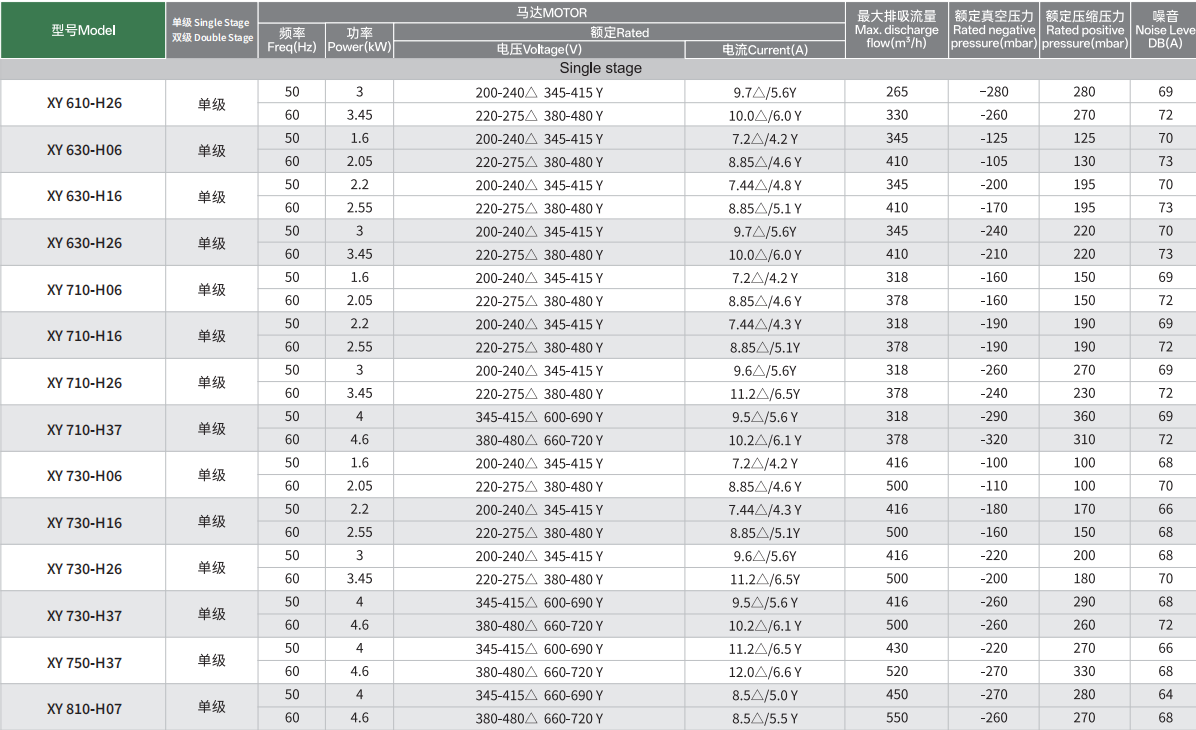The height and width of the screenshot is (730, 1196).
Task: Click the noise level value 64
Action: [1165, 695]
